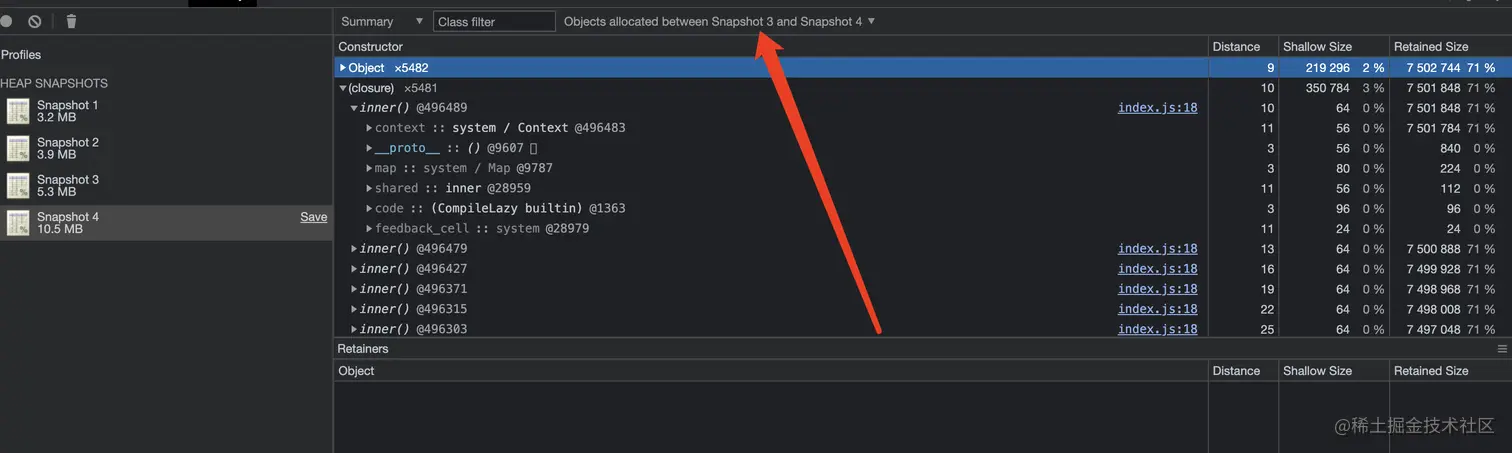The width and height of the screenshot is (1512, 453).
Task: Click the clear all profiles icon
Action: tap(35, 21)
